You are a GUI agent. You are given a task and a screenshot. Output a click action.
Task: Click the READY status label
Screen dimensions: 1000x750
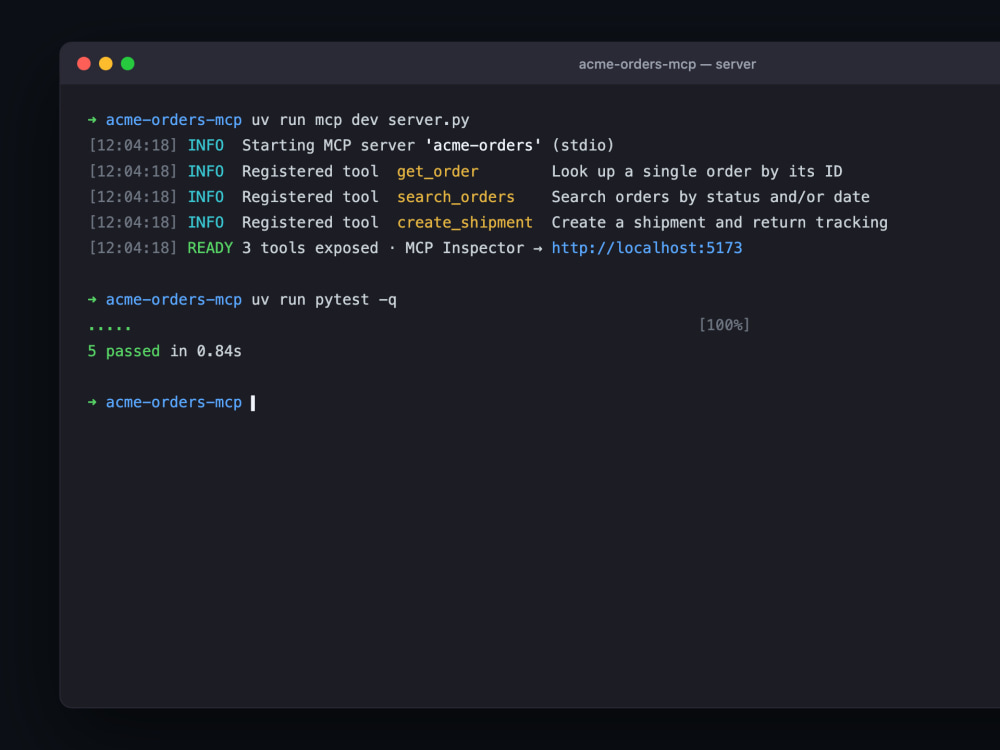click(210, 248)
